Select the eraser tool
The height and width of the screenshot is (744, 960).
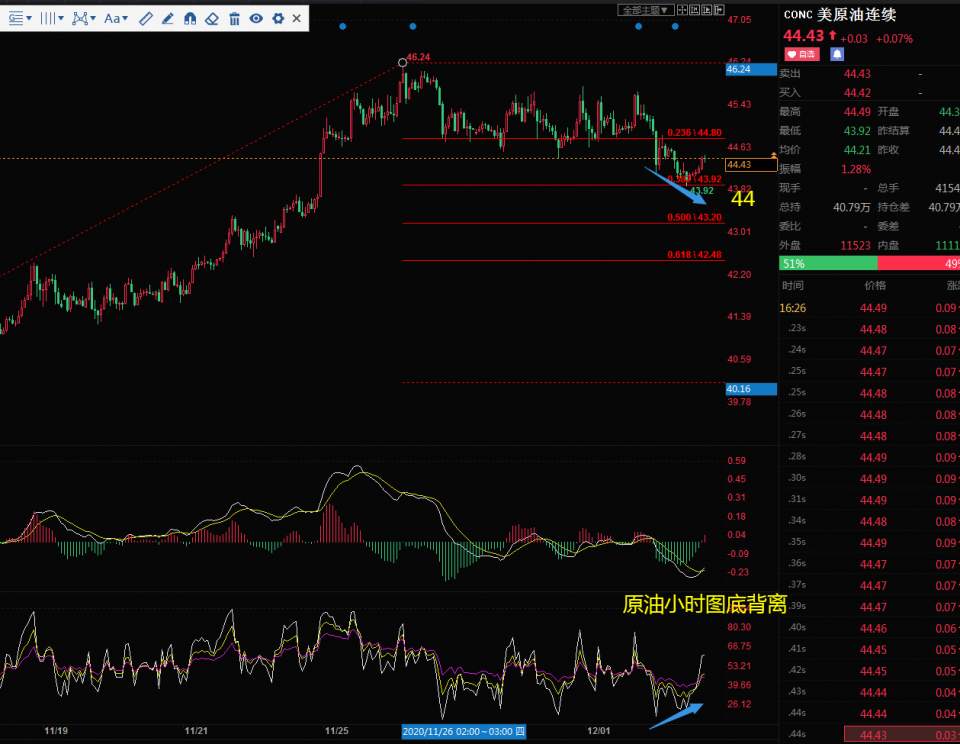[212, 18]
